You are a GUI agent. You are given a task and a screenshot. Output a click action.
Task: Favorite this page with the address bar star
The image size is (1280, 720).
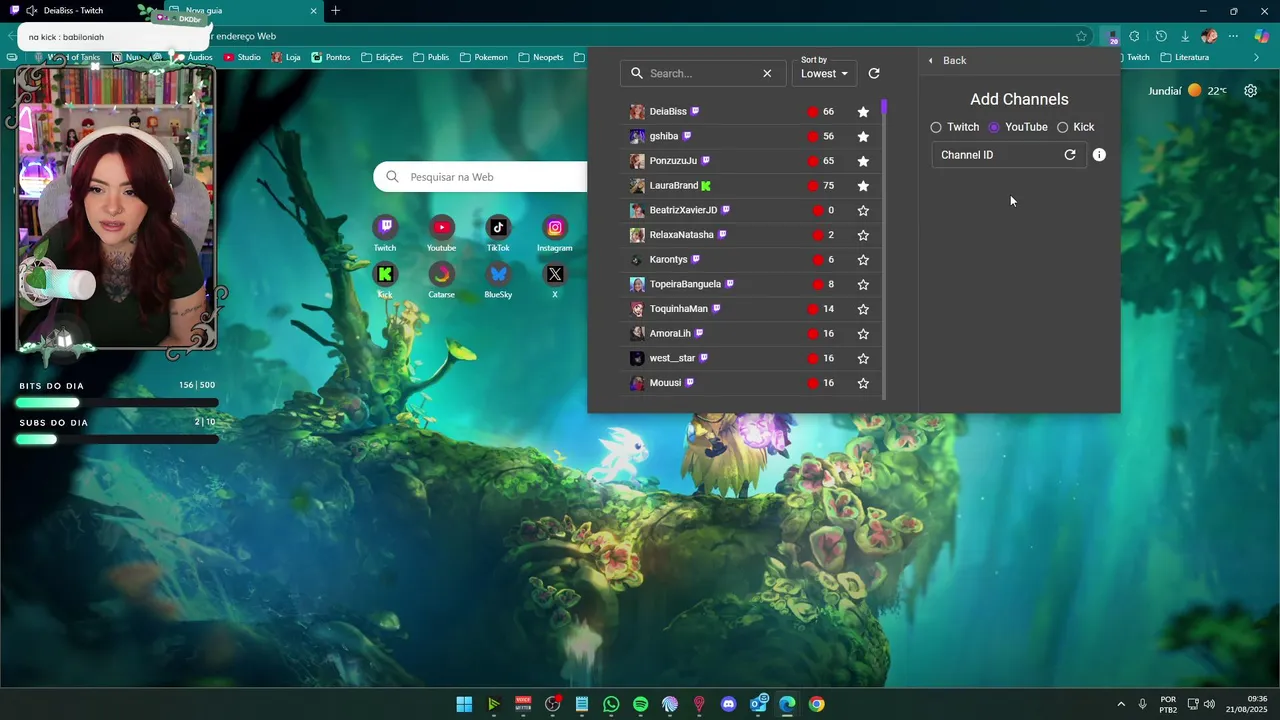[x=1081, y=36]
